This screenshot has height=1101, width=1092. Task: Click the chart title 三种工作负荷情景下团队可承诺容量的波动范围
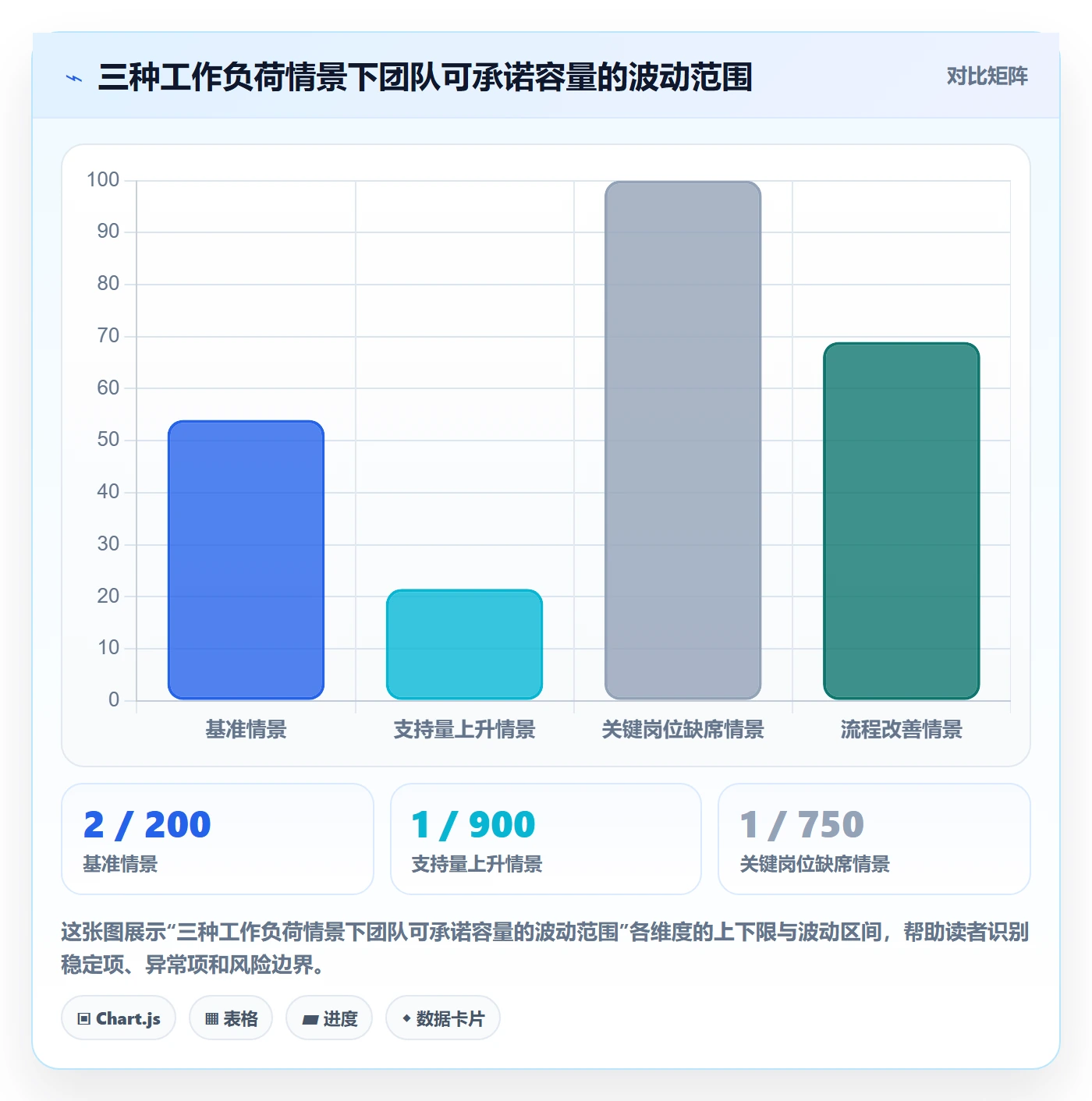tap(425, 77)
